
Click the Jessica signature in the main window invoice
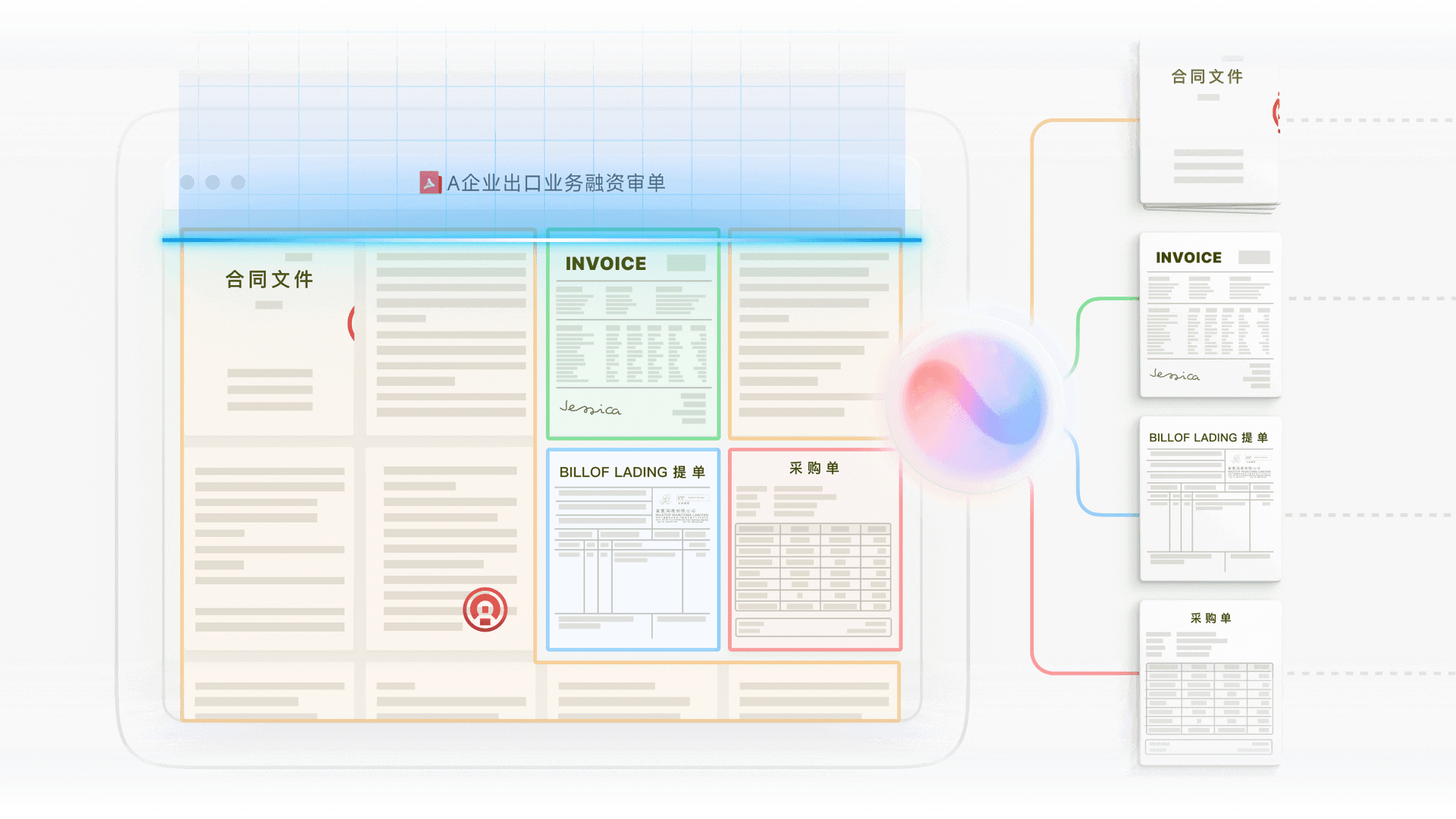coord(590,409)
